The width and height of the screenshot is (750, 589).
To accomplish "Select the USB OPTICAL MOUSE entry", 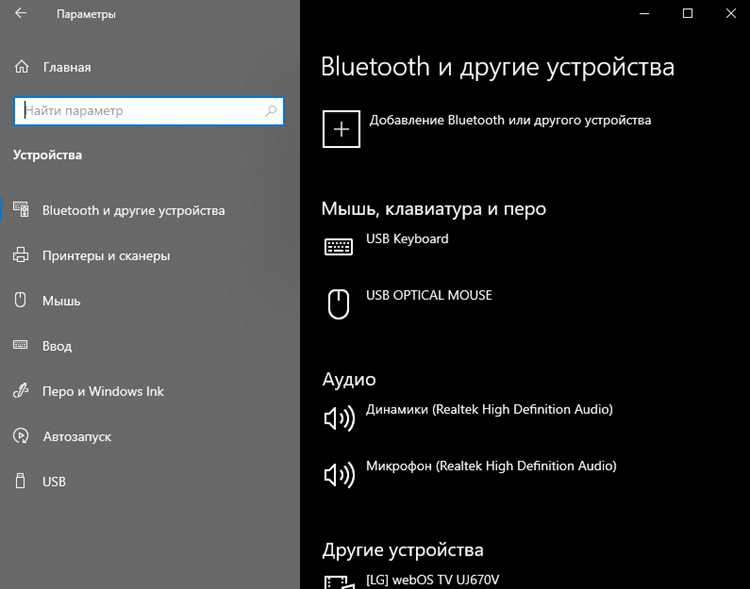I will point(429,295).
